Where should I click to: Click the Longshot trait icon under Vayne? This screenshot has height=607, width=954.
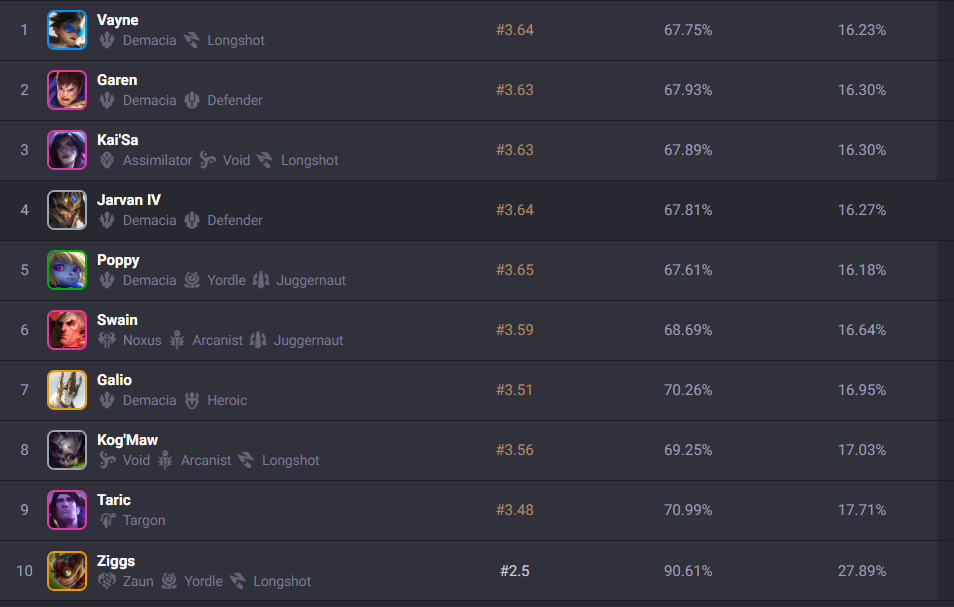(192, 41)
